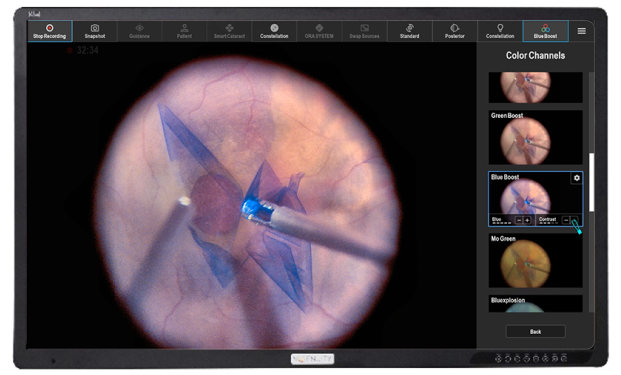The width and height of the screenshot is (621, 375).
Task: Toggle the Standard view mode
Action: click(410, 31)
